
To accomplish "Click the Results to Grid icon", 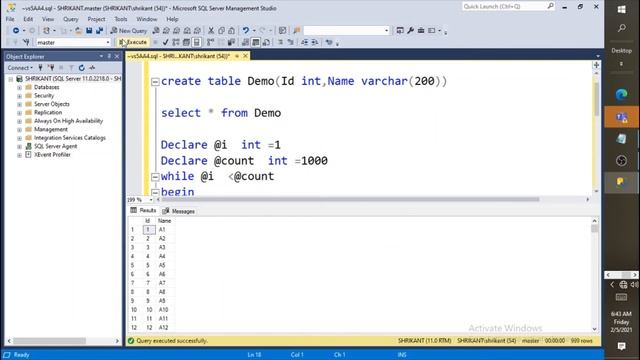I will click(x=256, y=42).
